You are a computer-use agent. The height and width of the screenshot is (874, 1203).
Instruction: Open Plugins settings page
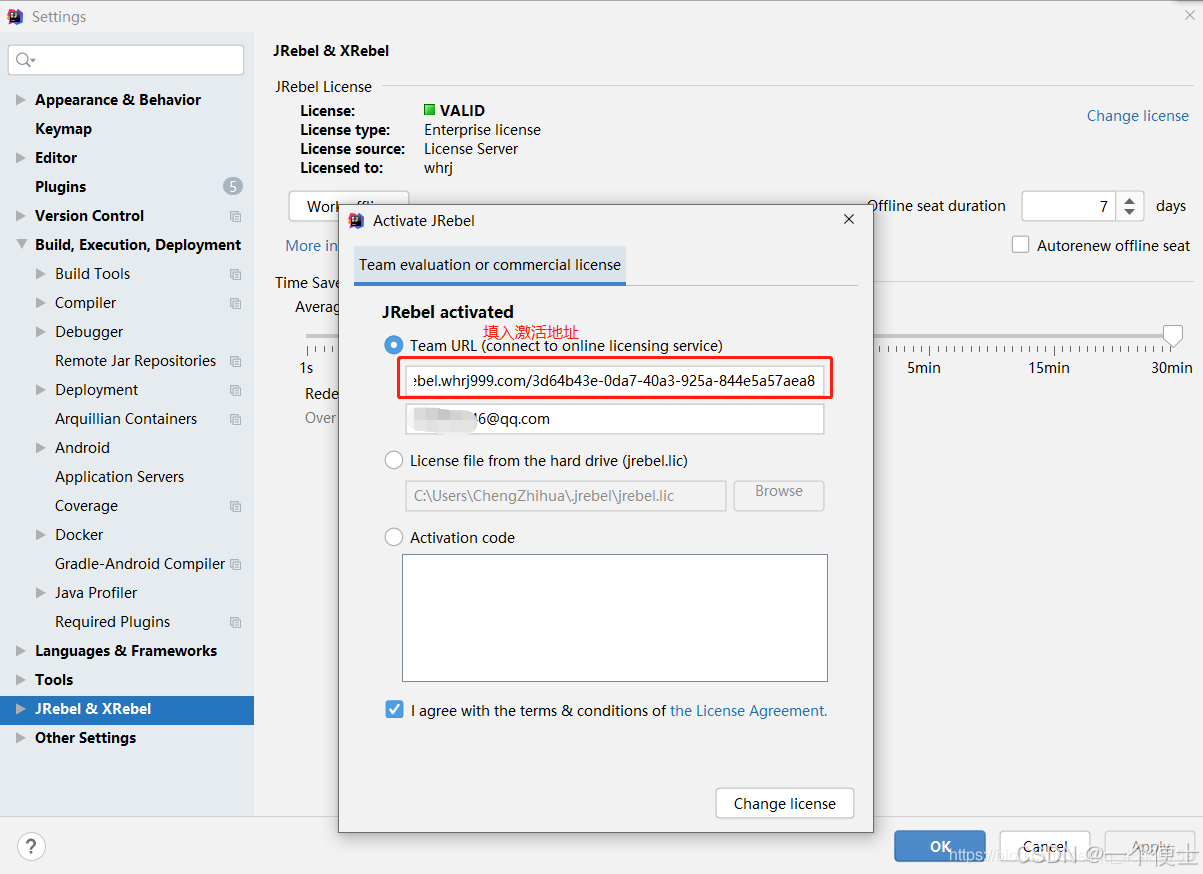pyautogui.click(x=60, y=187)
